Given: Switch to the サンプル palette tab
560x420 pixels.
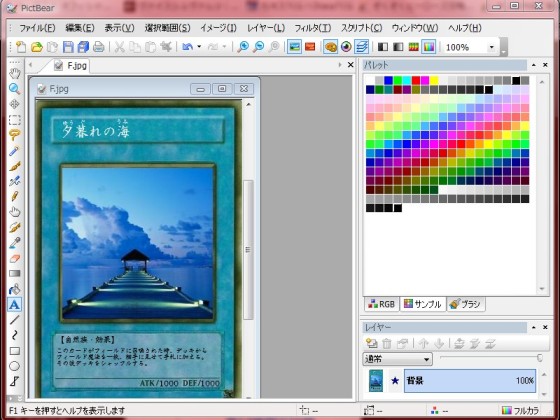Looking at the screenshot, I should (x=422, y=304).
